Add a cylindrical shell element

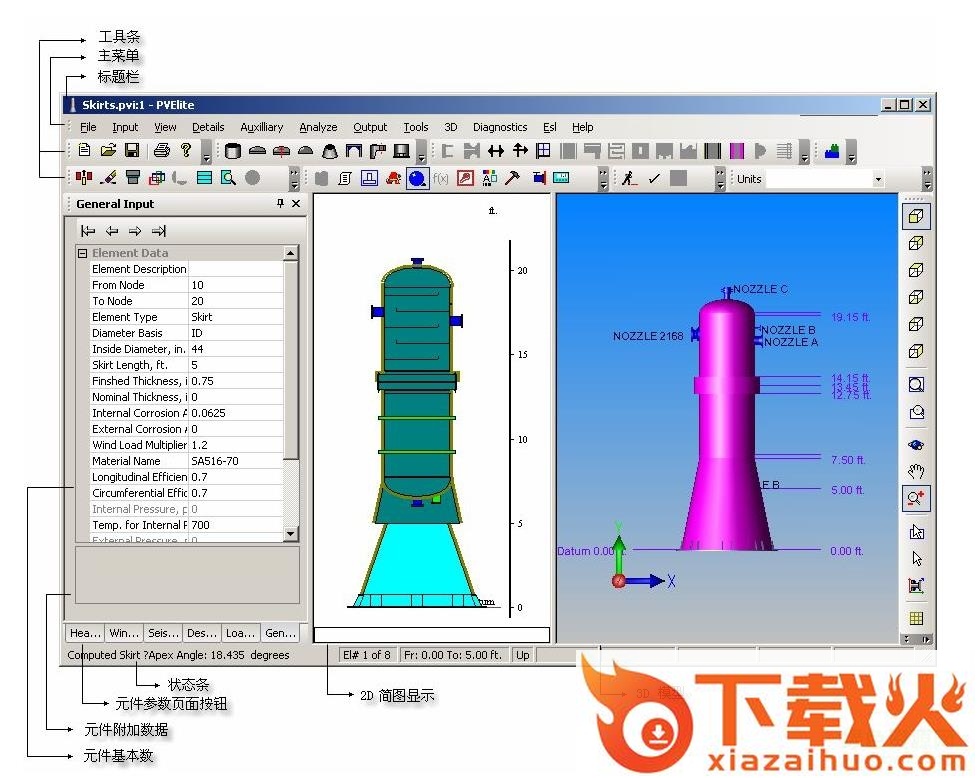233,151
